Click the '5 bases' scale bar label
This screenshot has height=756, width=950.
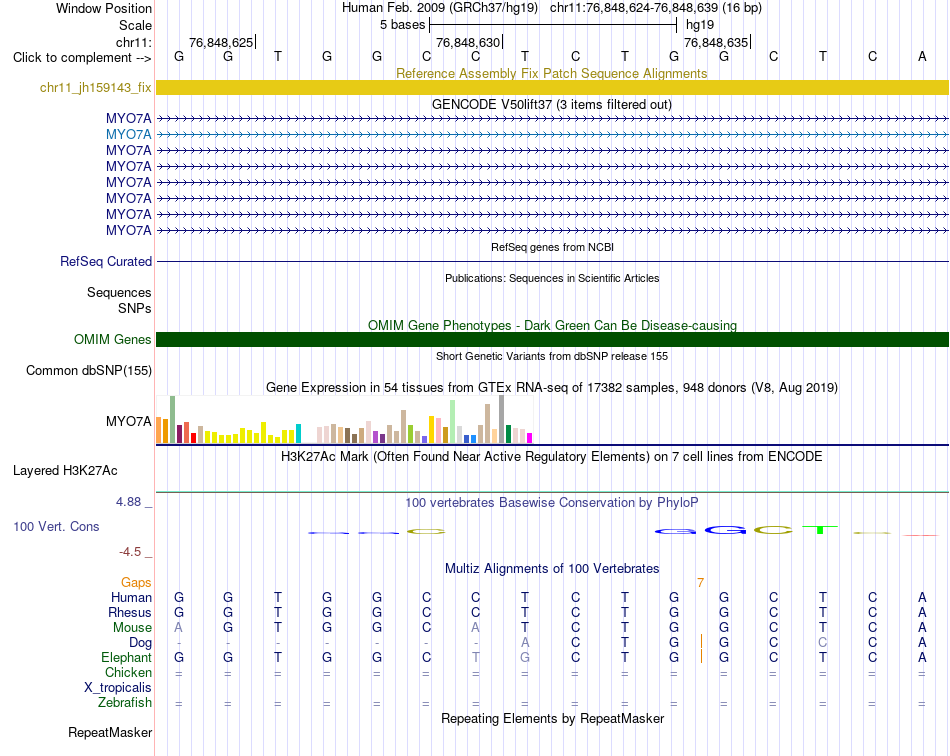click(402, 25)
